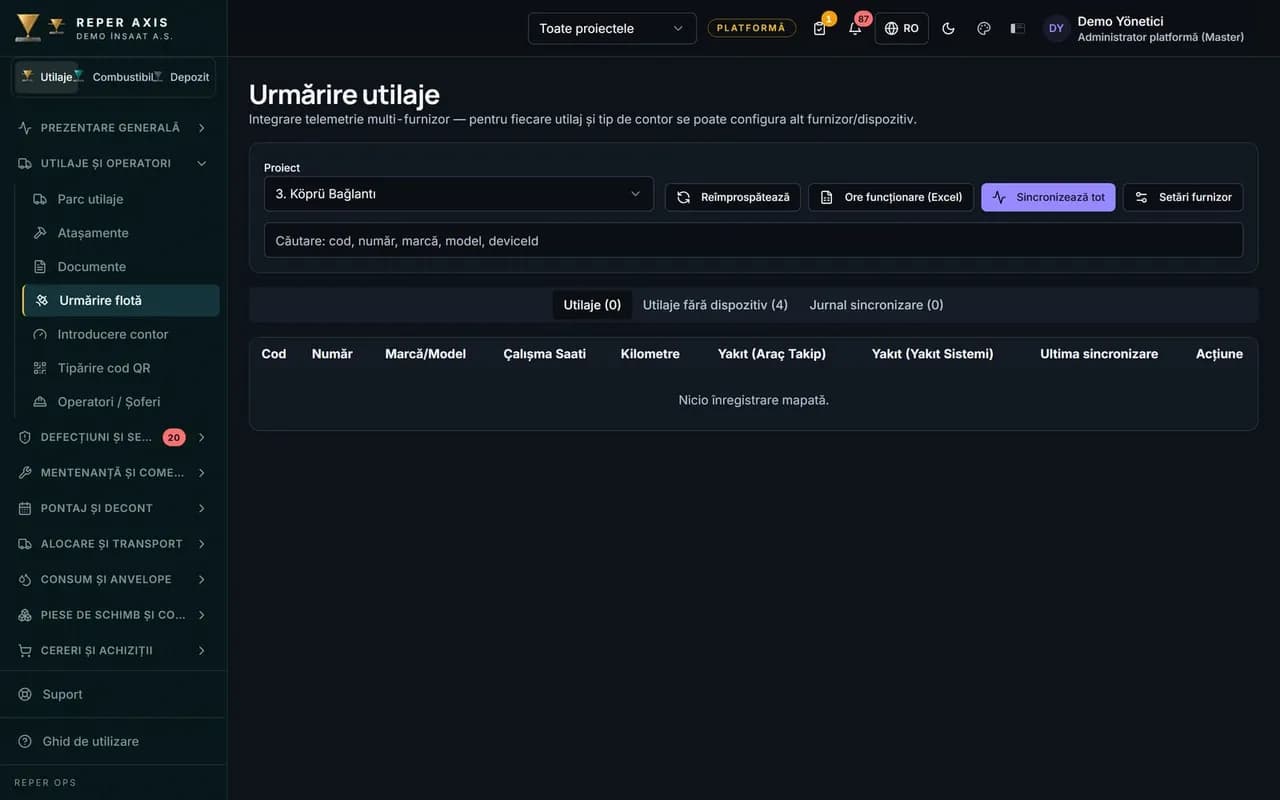Focus the Căutare search field
This screenshot has height=800, width=1280.
(753, 241)
